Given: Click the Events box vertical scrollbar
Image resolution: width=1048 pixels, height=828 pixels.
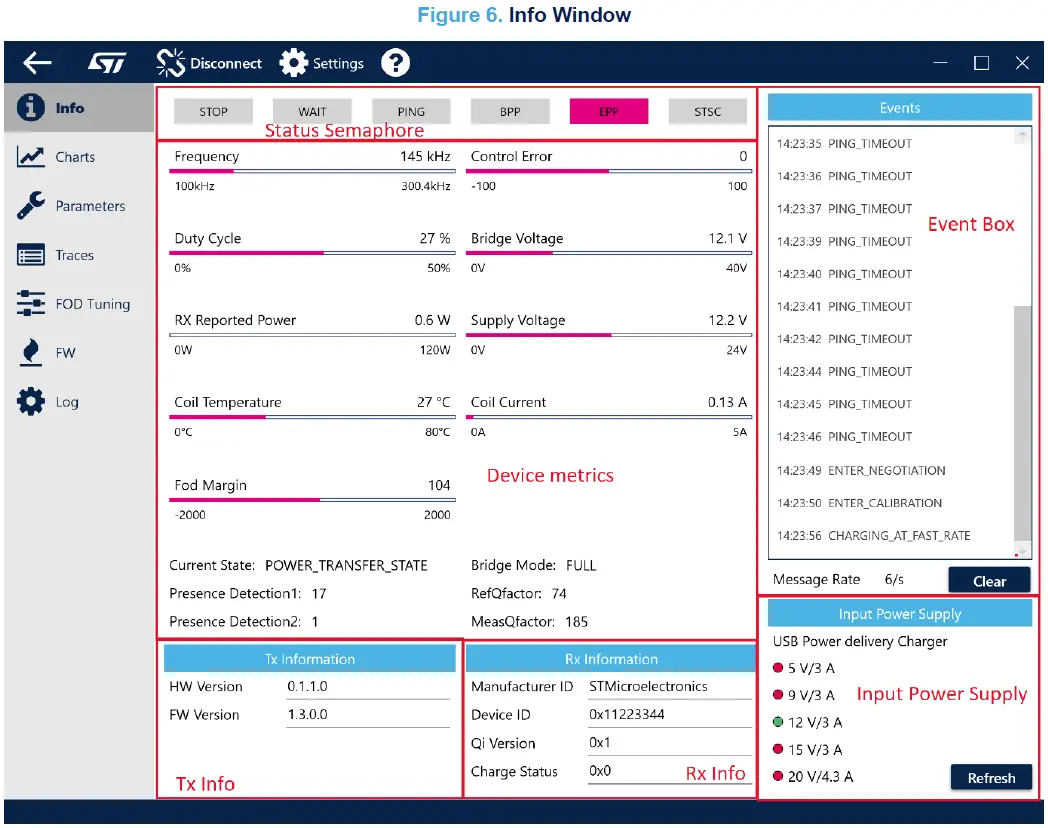Looking at the screenshot, I should [1021, 420].
